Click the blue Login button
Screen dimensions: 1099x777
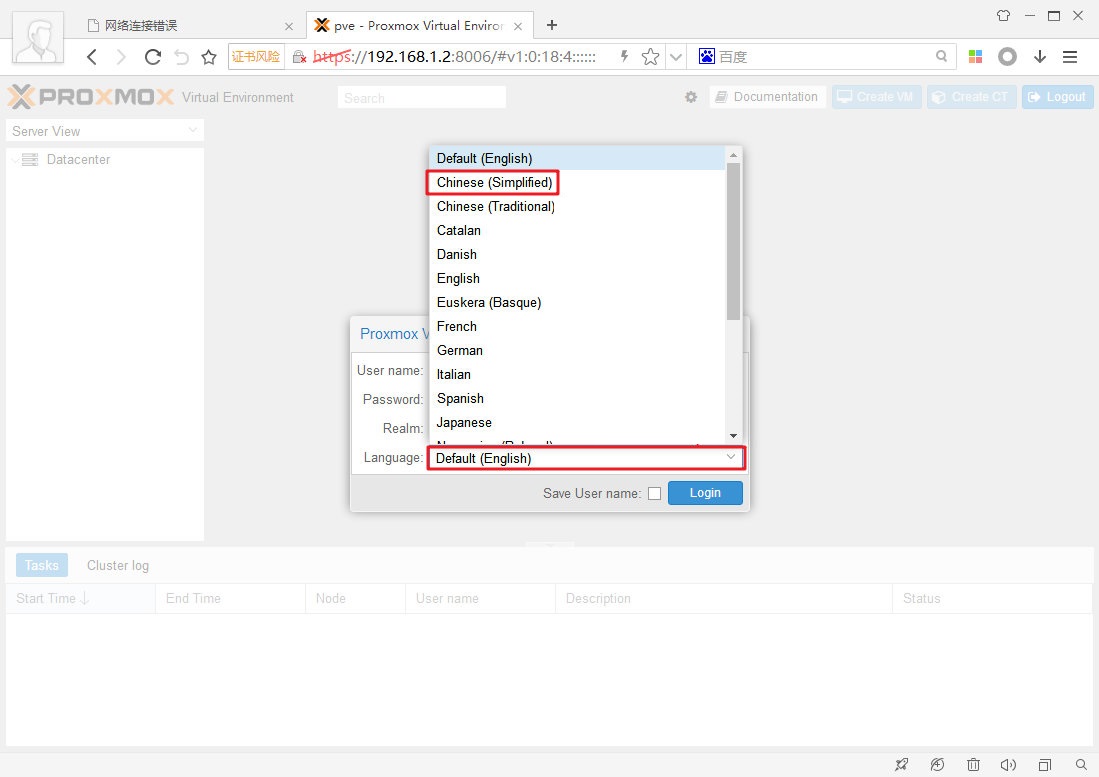[x=705, y=493]
